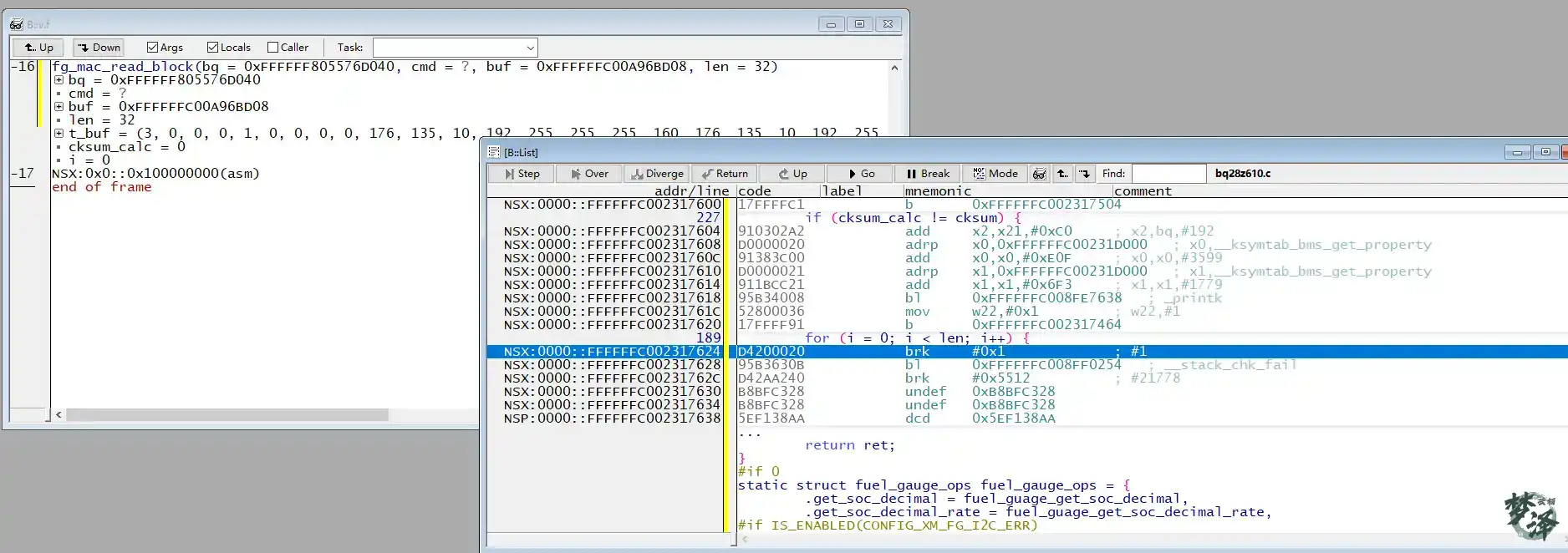The width and height of the screenshot is (1568, 553).
Task: Select address NSX:0000::FFFFFFC002317604 row
Action: point(612,231)
